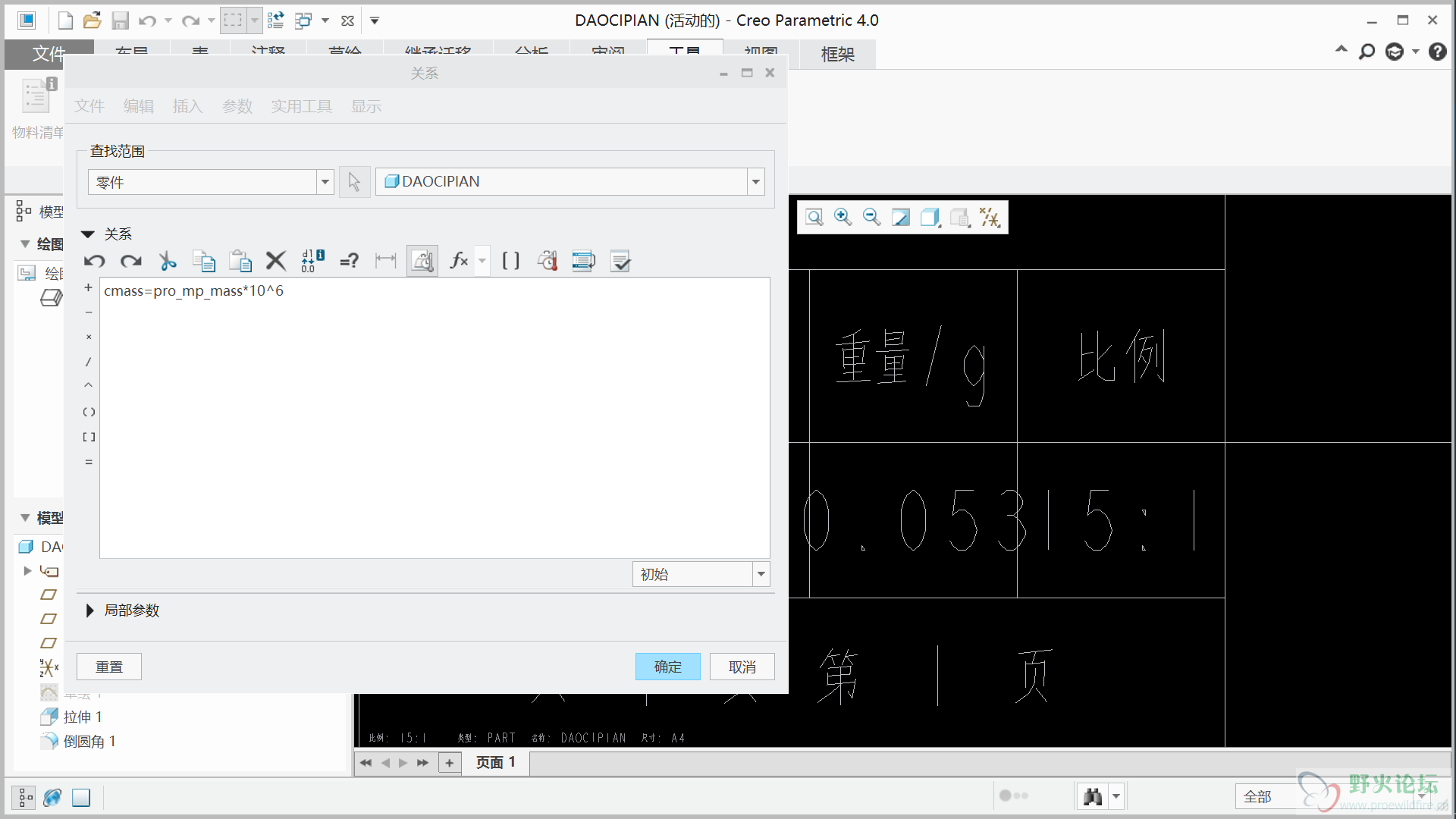The image size is (1456, 819).
Task: Insert parentheses from side palette
Action: pos(89,412)
